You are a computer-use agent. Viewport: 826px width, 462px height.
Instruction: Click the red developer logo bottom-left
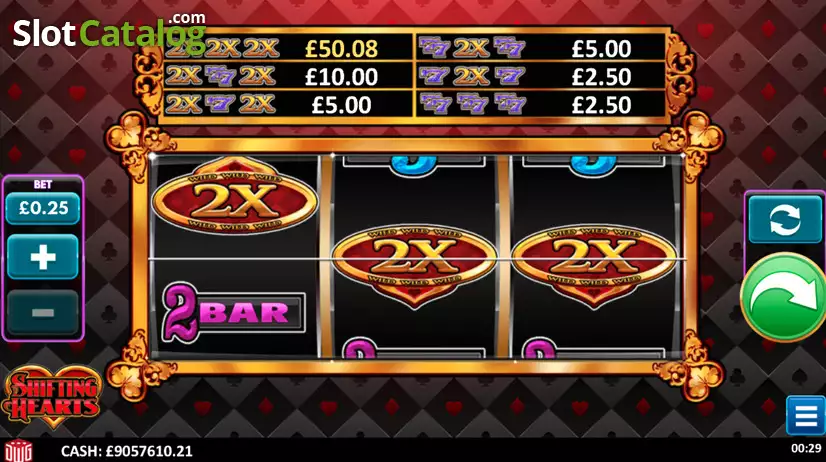tap(18, 450)
